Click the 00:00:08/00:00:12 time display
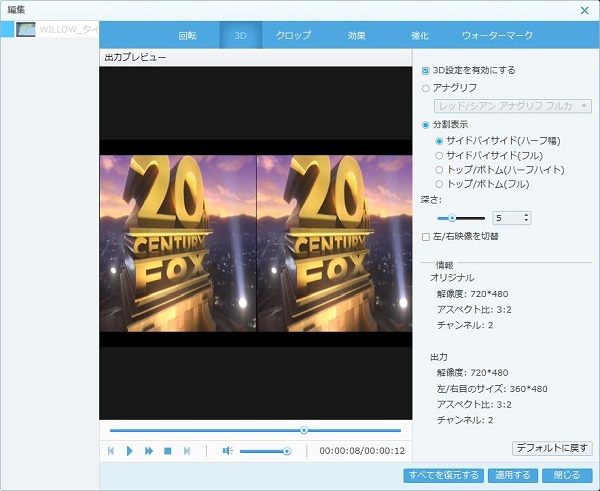Viewport: 600px width, 491px height. pos(362,451)
